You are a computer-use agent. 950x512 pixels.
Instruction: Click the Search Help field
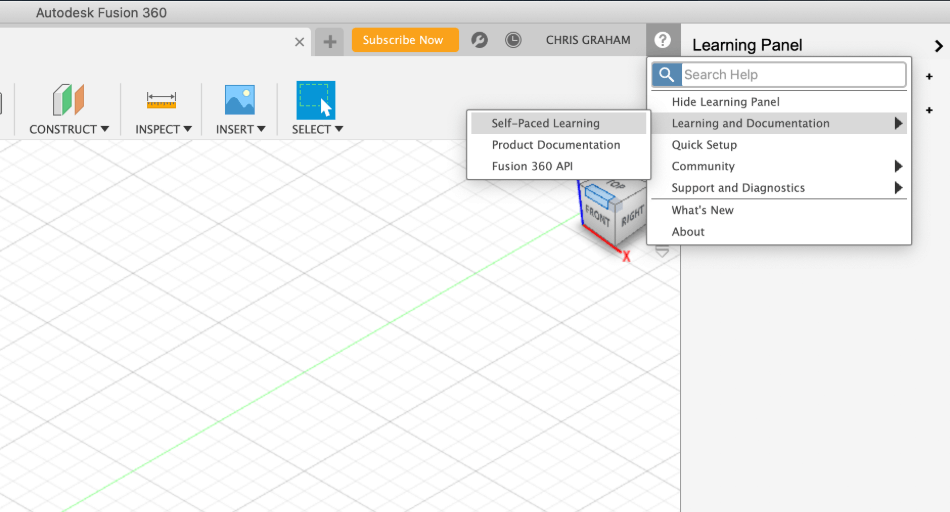tap(794, 75)
